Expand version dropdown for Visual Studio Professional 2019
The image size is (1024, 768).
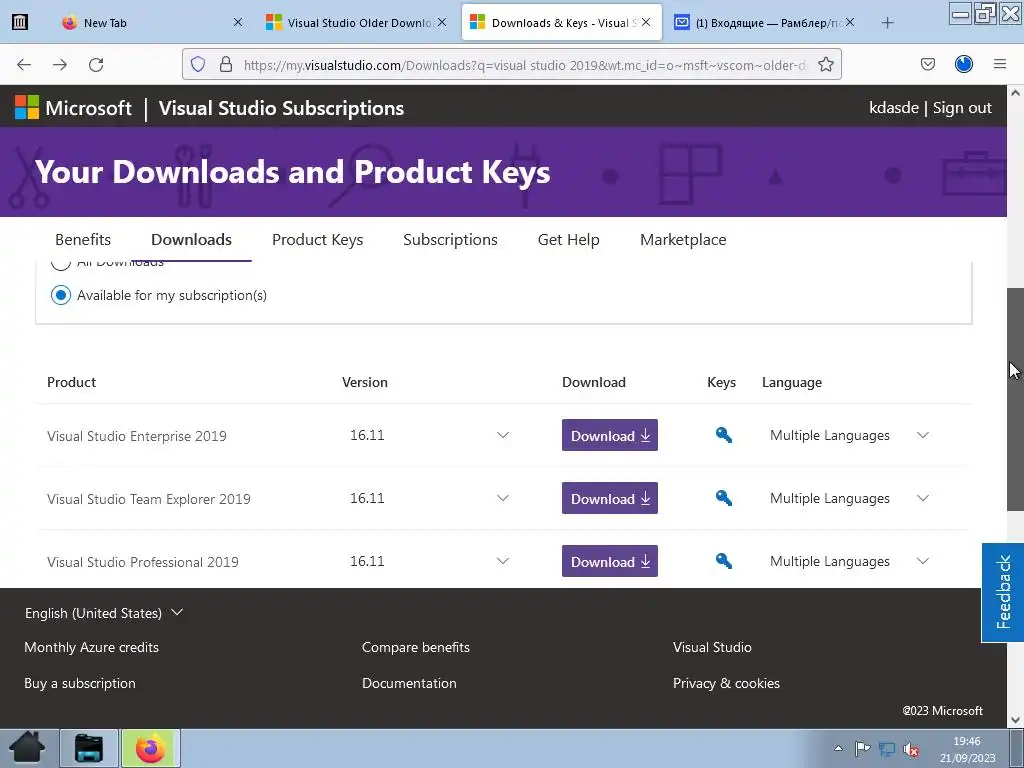(502, 561)
